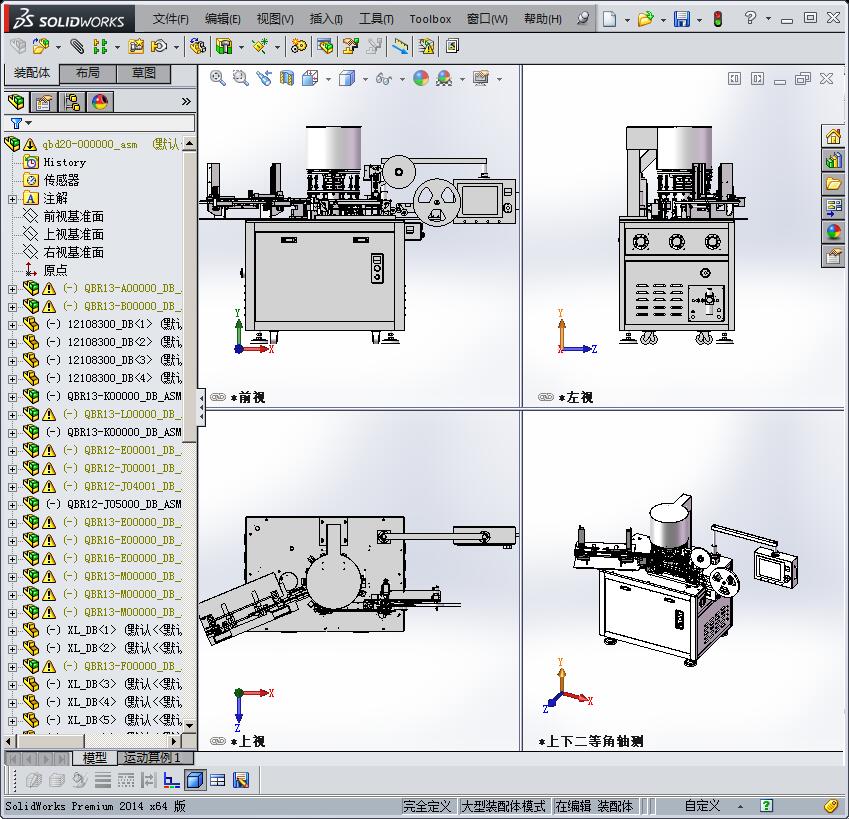This screenshot has width=849, height=819.
Task: Expand the panel with the double chevron button
Action: click(x=186, y=101)
